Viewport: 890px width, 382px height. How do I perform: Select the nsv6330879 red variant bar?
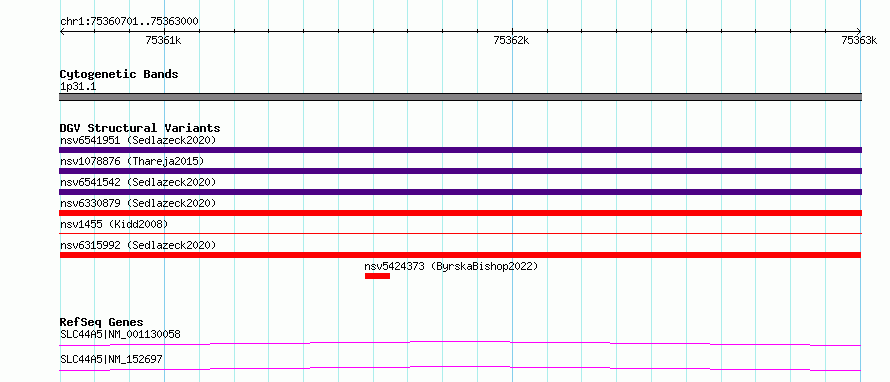(460, 213)
